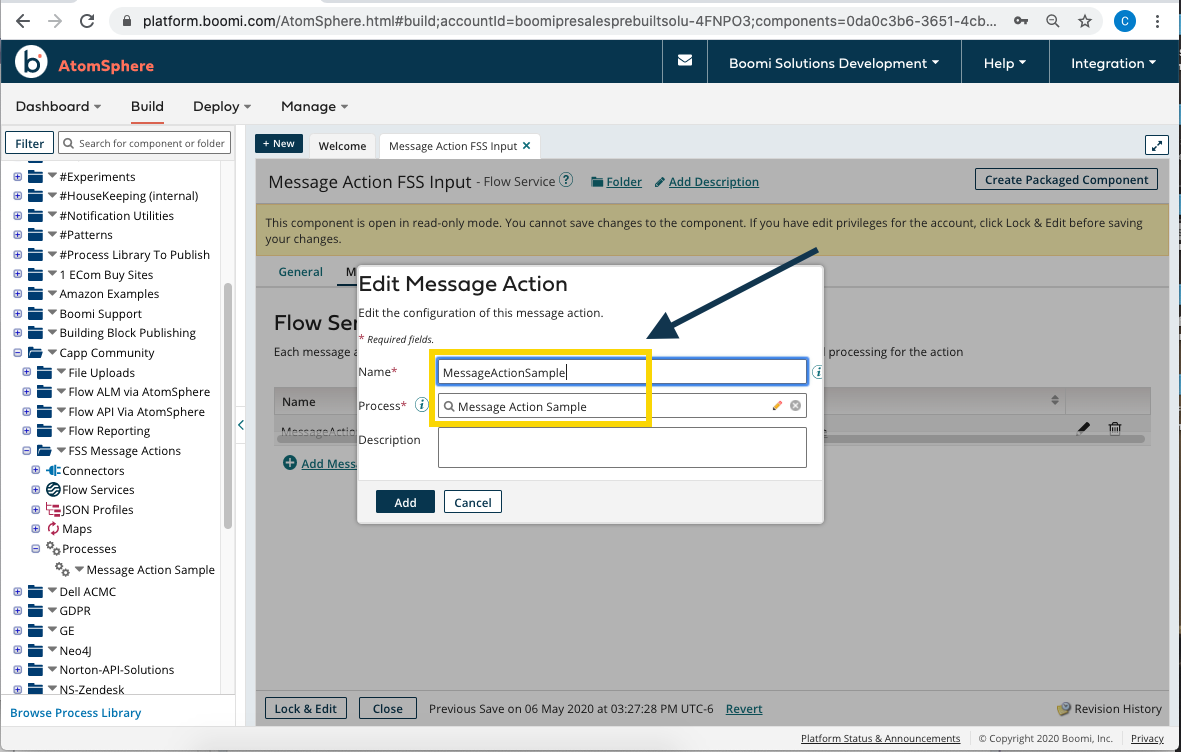
Task: Select Message Action Sample process in tree
Action: 150,570
